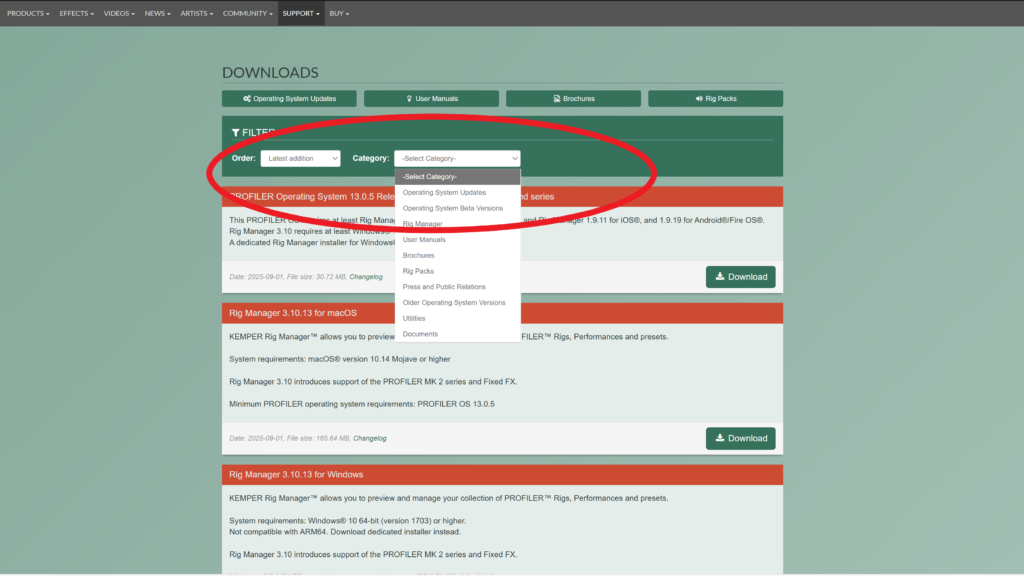Open Changelog link for Rig Manager macOS
Screen dimensions: 1024x576
369,438
